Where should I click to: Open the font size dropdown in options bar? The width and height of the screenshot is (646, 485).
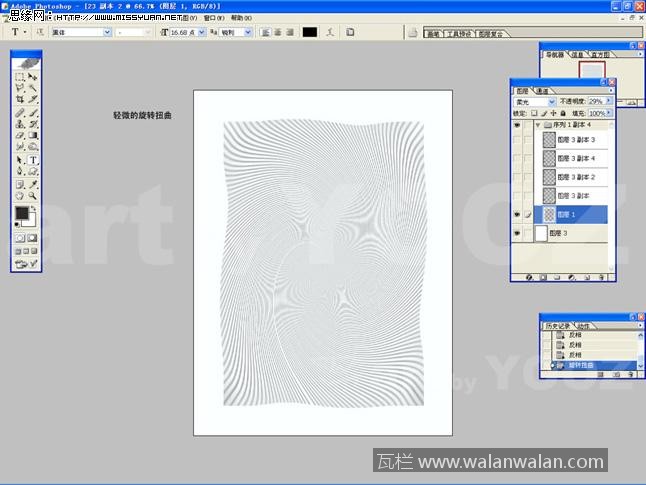(x=202, y=32)
